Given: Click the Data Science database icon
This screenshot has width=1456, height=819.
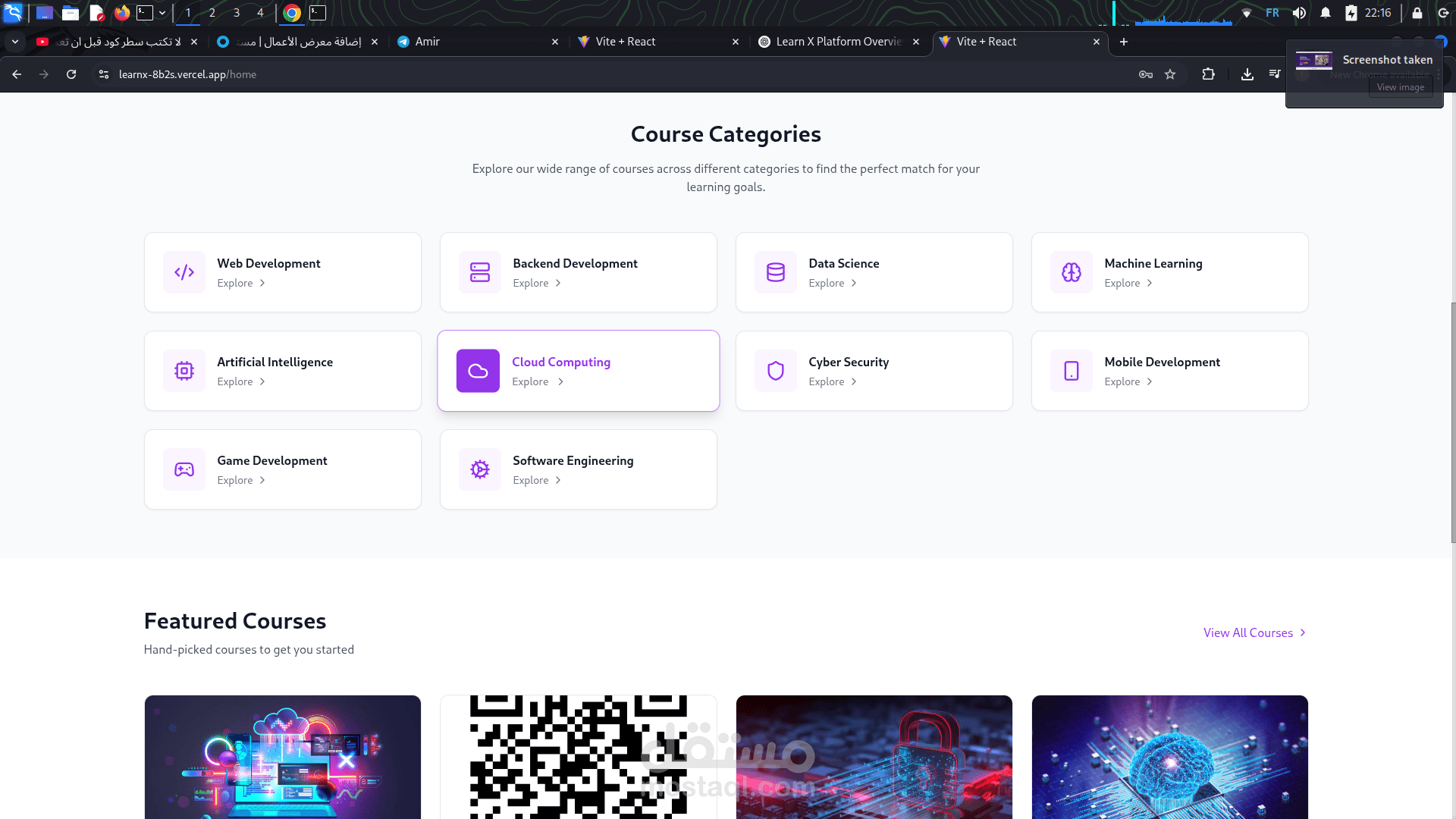Looking at the screenshot, I should coord(776,272).
